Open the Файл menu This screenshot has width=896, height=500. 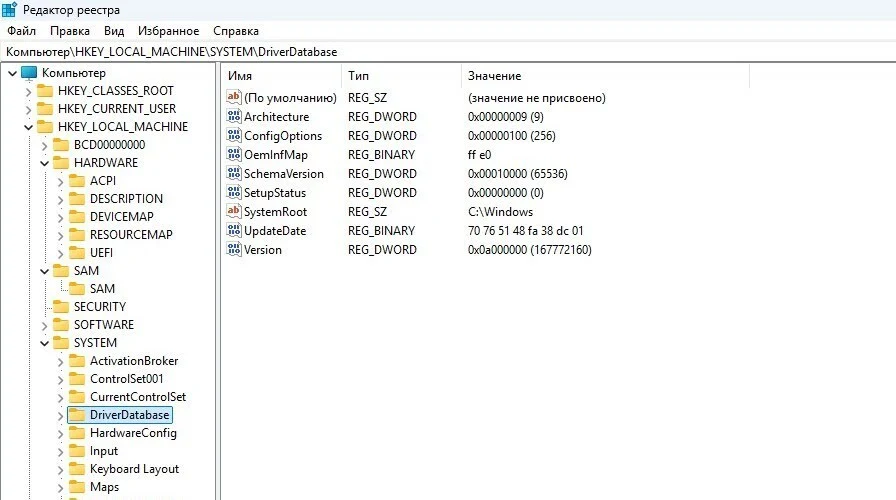point(21,31)
